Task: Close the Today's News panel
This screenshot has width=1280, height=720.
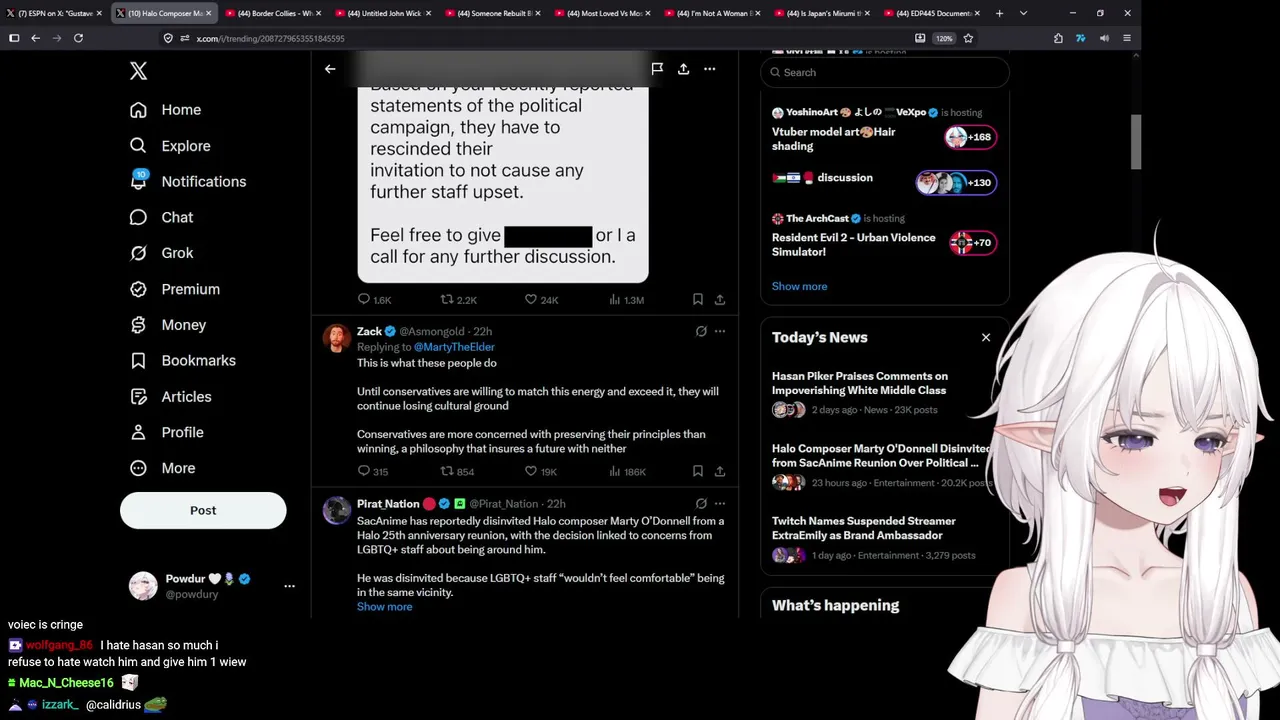Action: point(986,337)
